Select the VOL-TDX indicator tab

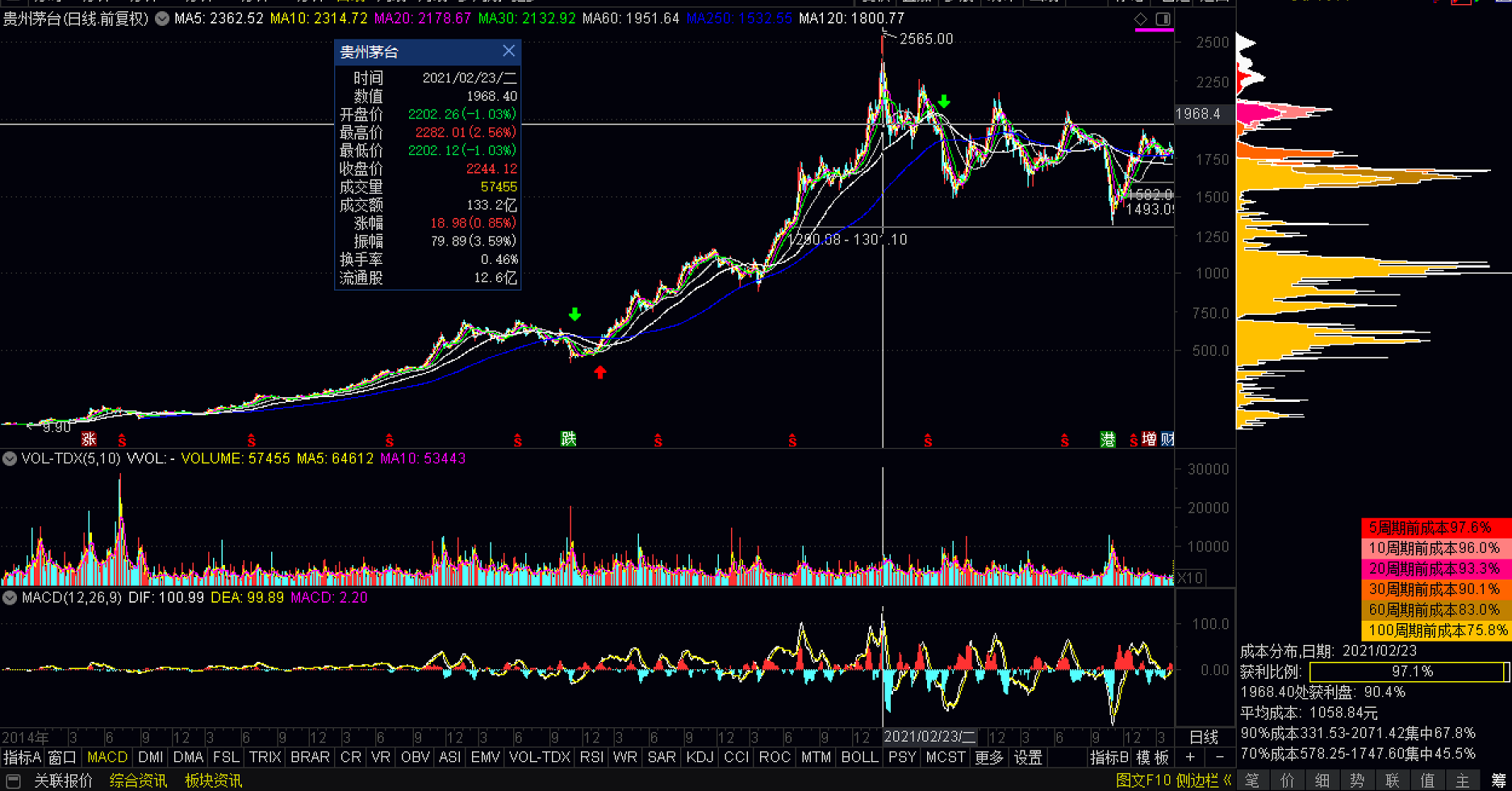[540, 758]
